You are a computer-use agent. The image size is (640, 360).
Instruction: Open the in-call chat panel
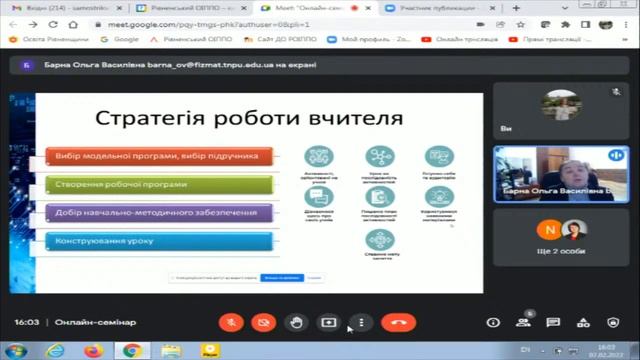tap(553, 322)
